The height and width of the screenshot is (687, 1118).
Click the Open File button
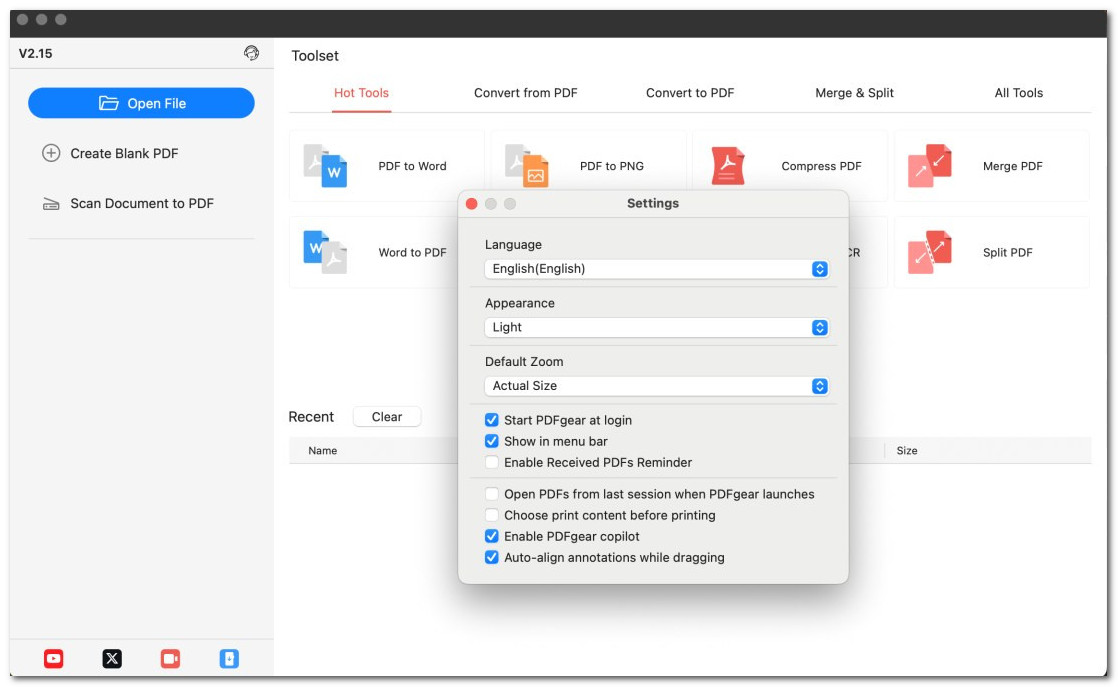tap(141, 103)
